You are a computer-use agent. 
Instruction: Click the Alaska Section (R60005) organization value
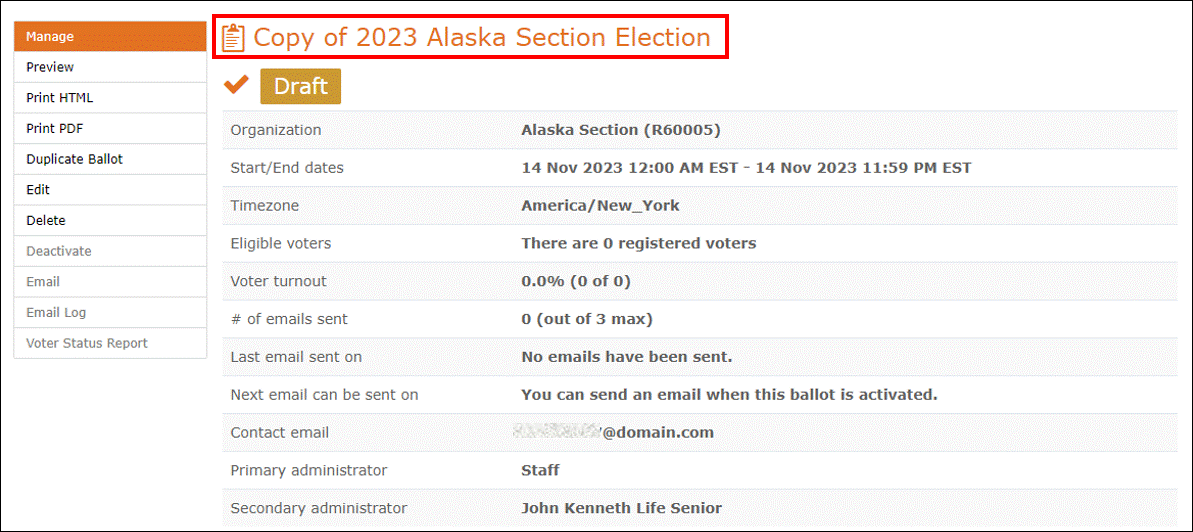[621, 130]
